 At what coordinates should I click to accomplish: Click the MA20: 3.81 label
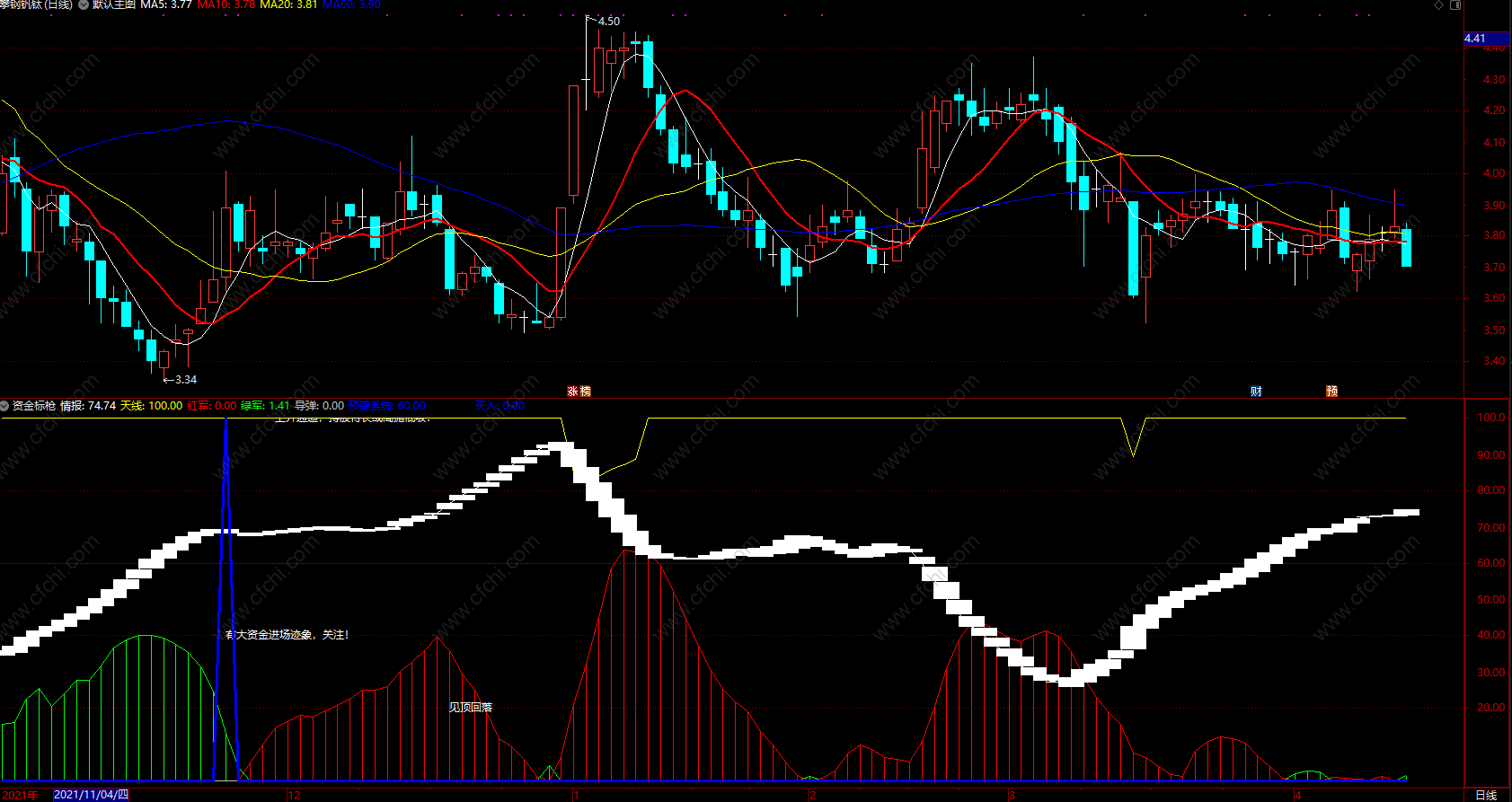[x=288, y=4]
